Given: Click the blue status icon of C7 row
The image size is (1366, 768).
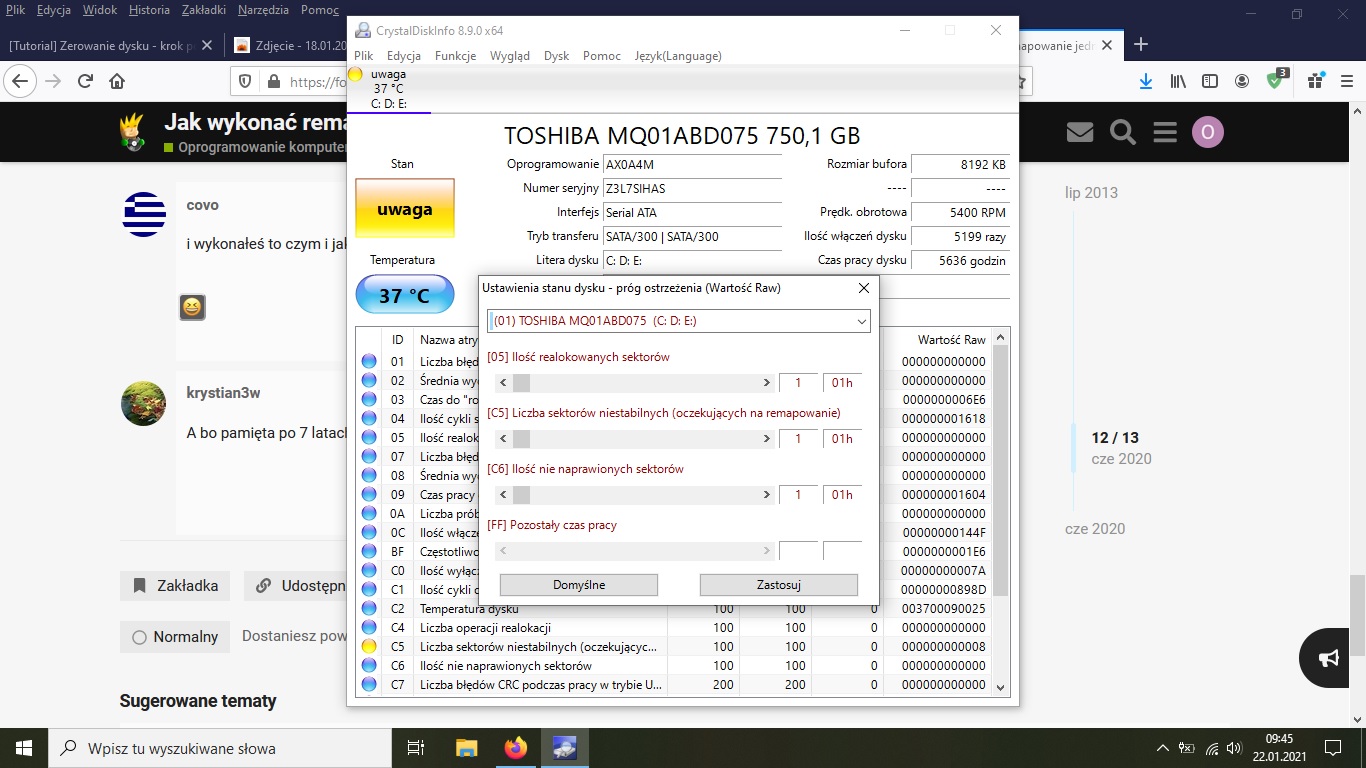Looking at the screenshot, I should 369,685.
